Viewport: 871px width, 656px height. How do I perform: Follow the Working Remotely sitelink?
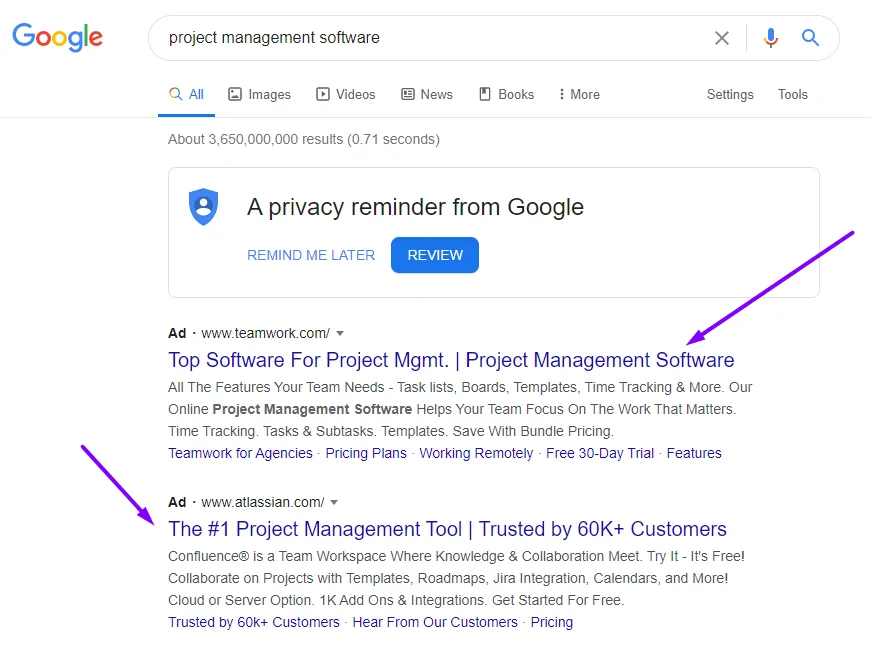click(x=476, y=453)
